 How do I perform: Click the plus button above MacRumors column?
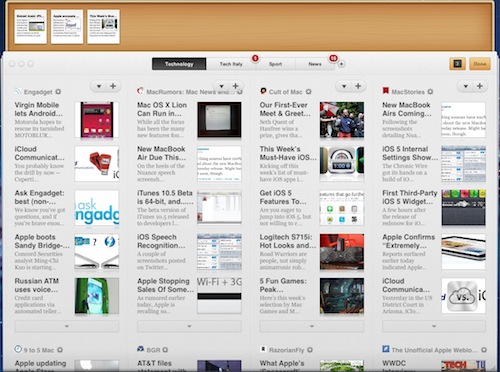(x=236, y=86)
